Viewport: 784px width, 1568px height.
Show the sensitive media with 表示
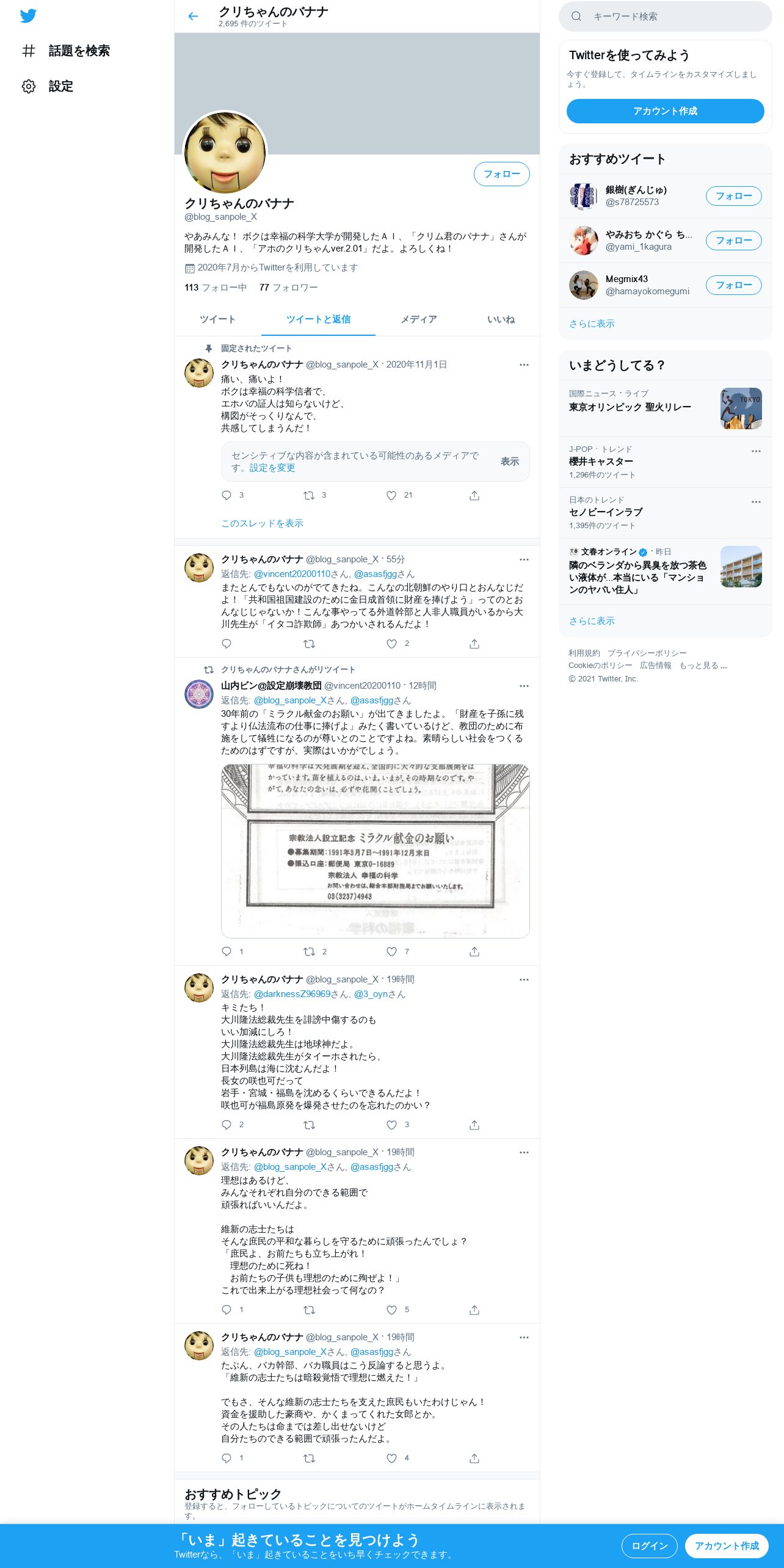point(509,462)
